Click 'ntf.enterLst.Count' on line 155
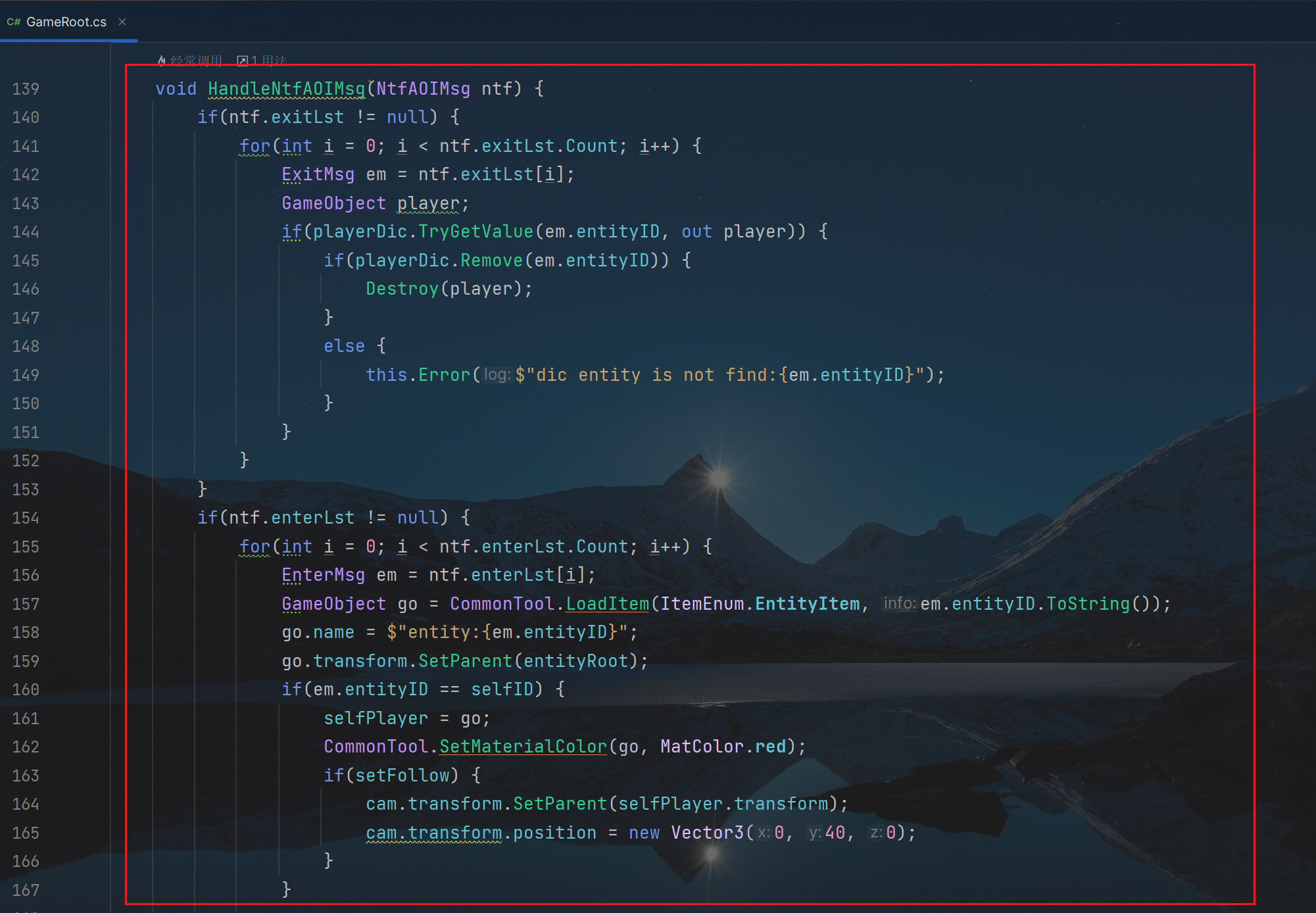Image resolution: width=1316 pixels, height=913 pixels. (x=533, y=547)
